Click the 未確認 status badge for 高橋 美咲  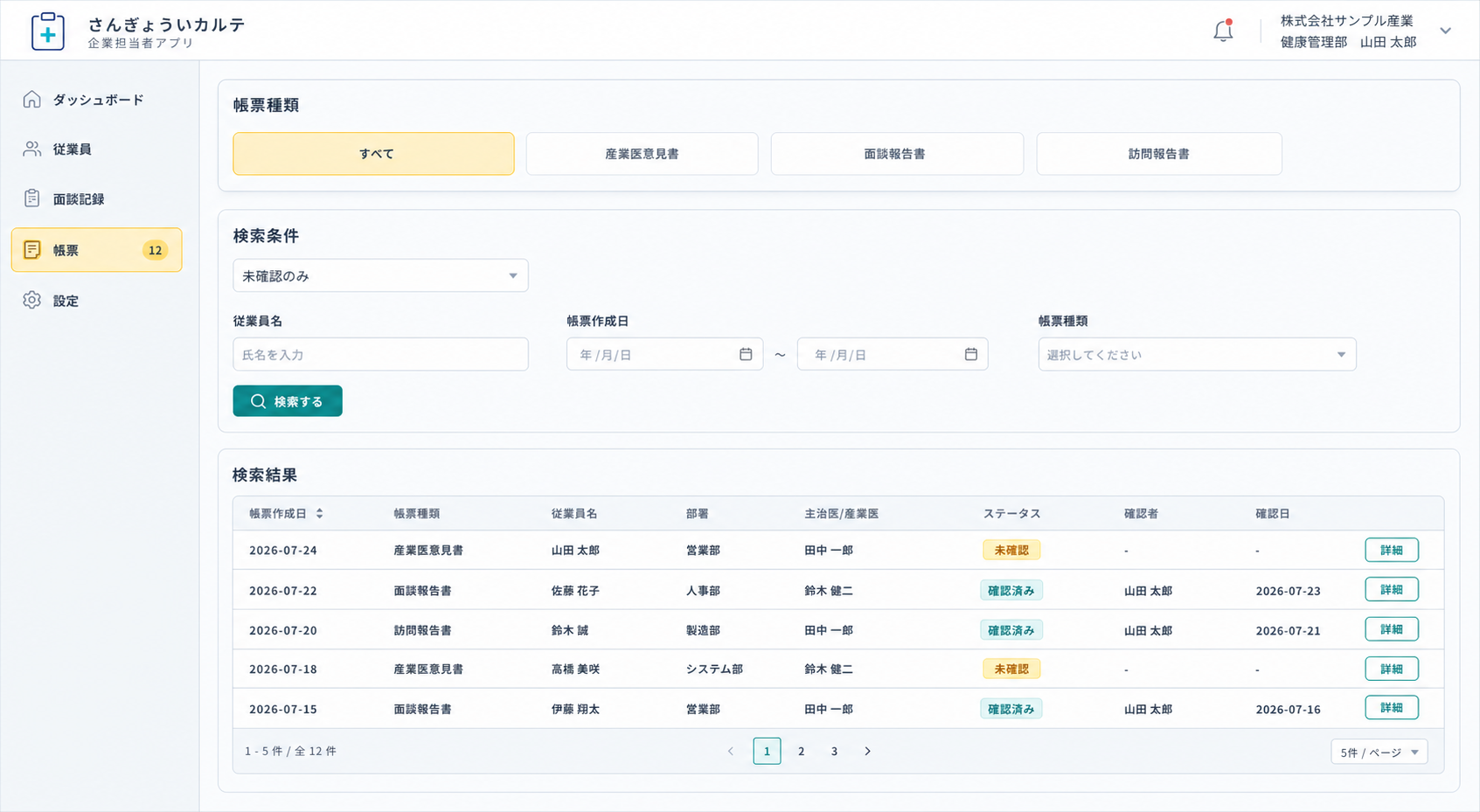coord(1011,669)
